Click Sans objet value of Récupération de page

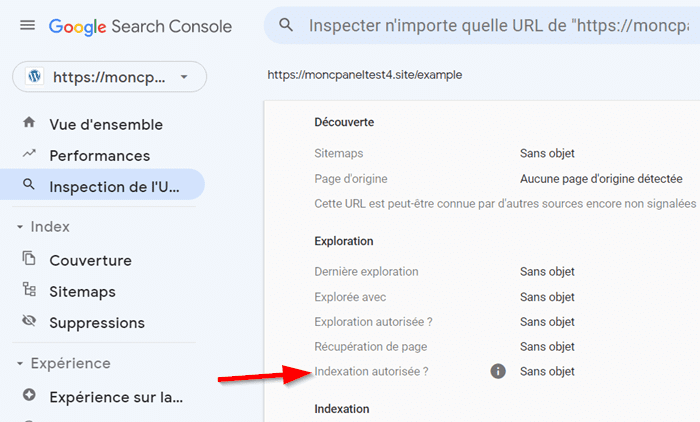[547, 347]
